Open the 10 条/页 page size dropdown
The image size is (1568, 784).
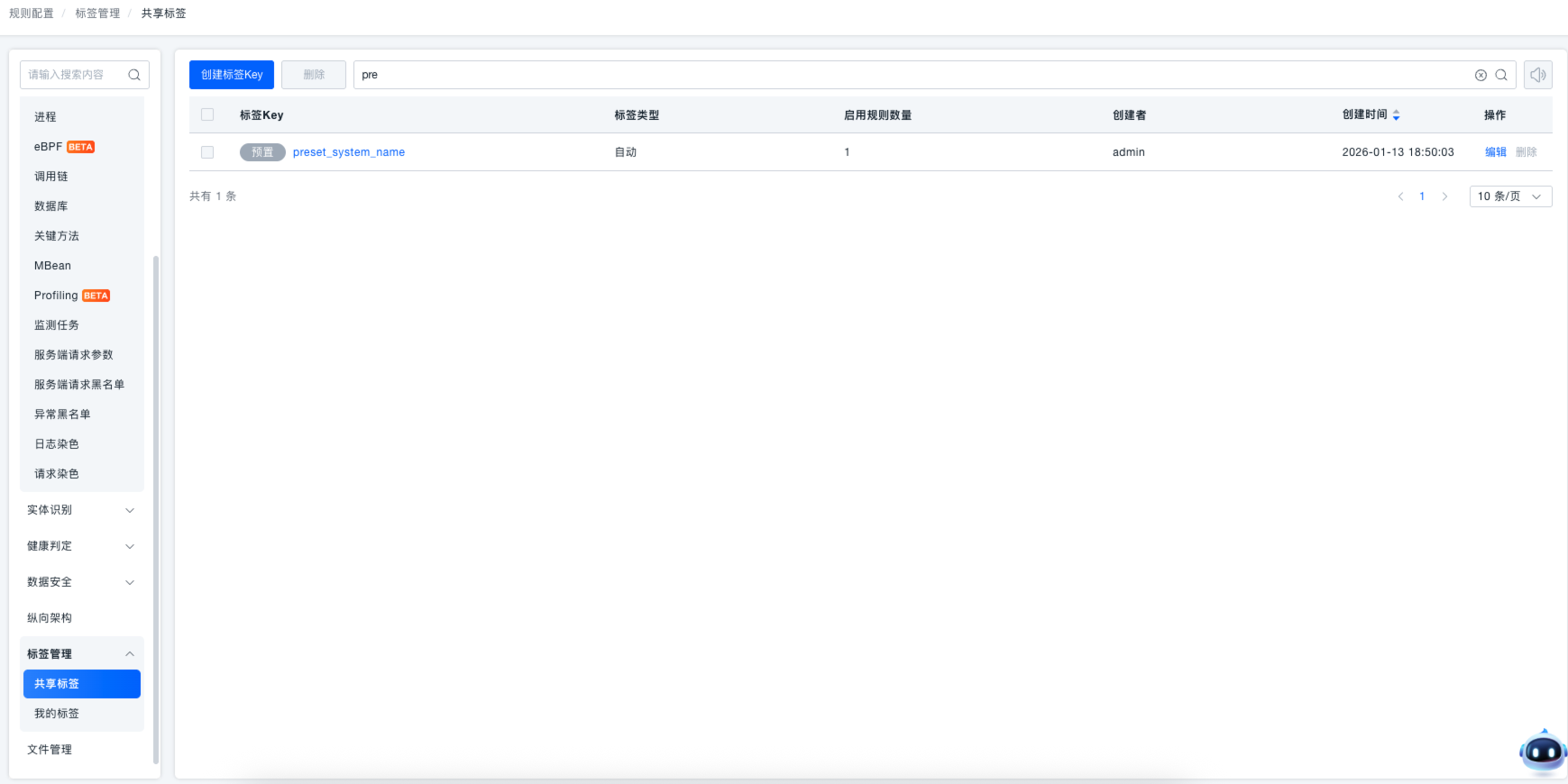(1510, 196)
